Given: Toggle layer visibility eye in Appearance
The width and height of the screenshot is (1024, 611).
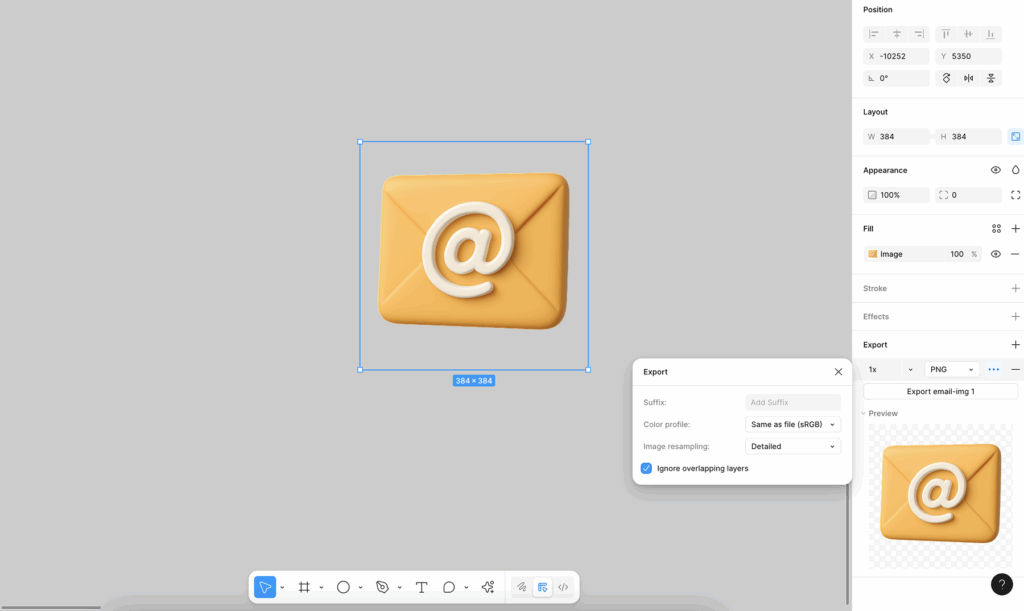Looking at the screenshot, I should [x=995, y=170].
